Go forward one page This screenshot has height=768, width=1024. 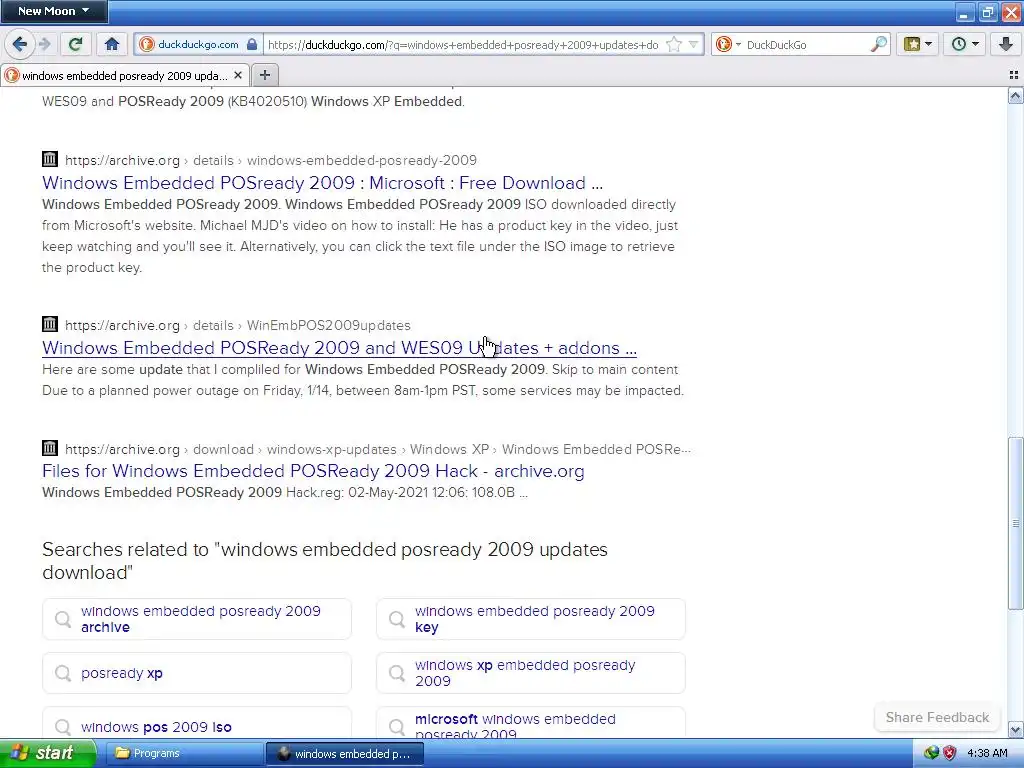click(44, 44)
